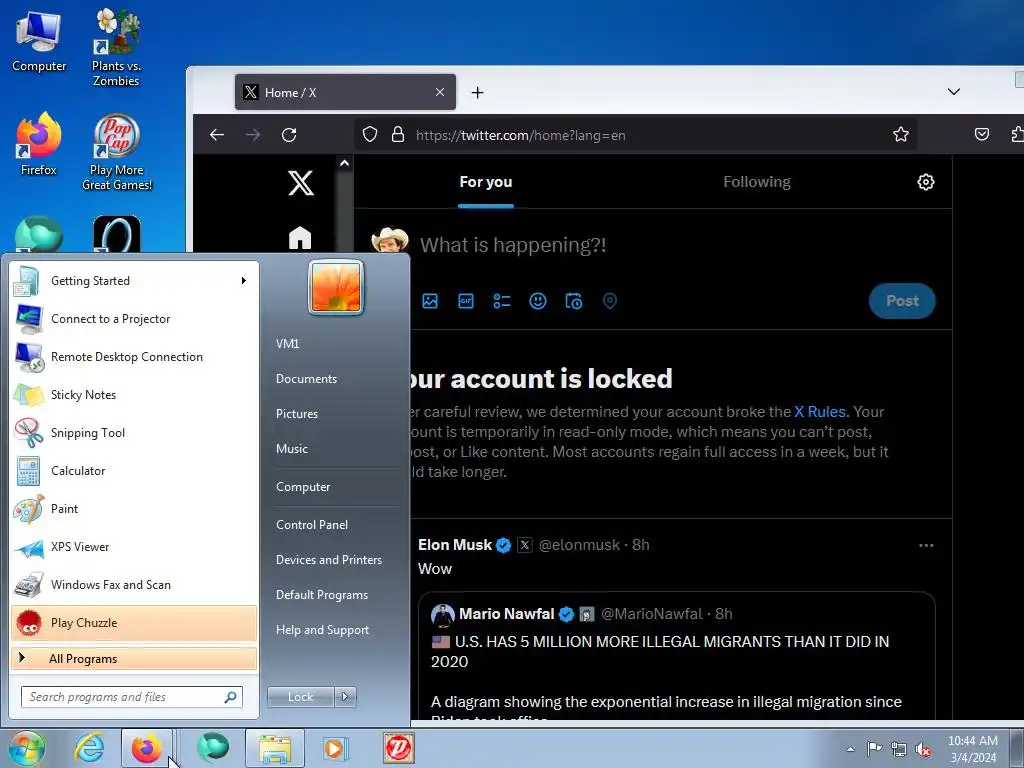Open Play More Great Games shortcut
The height and width of the screenshot is (768, 1024).
pos(116,152)
